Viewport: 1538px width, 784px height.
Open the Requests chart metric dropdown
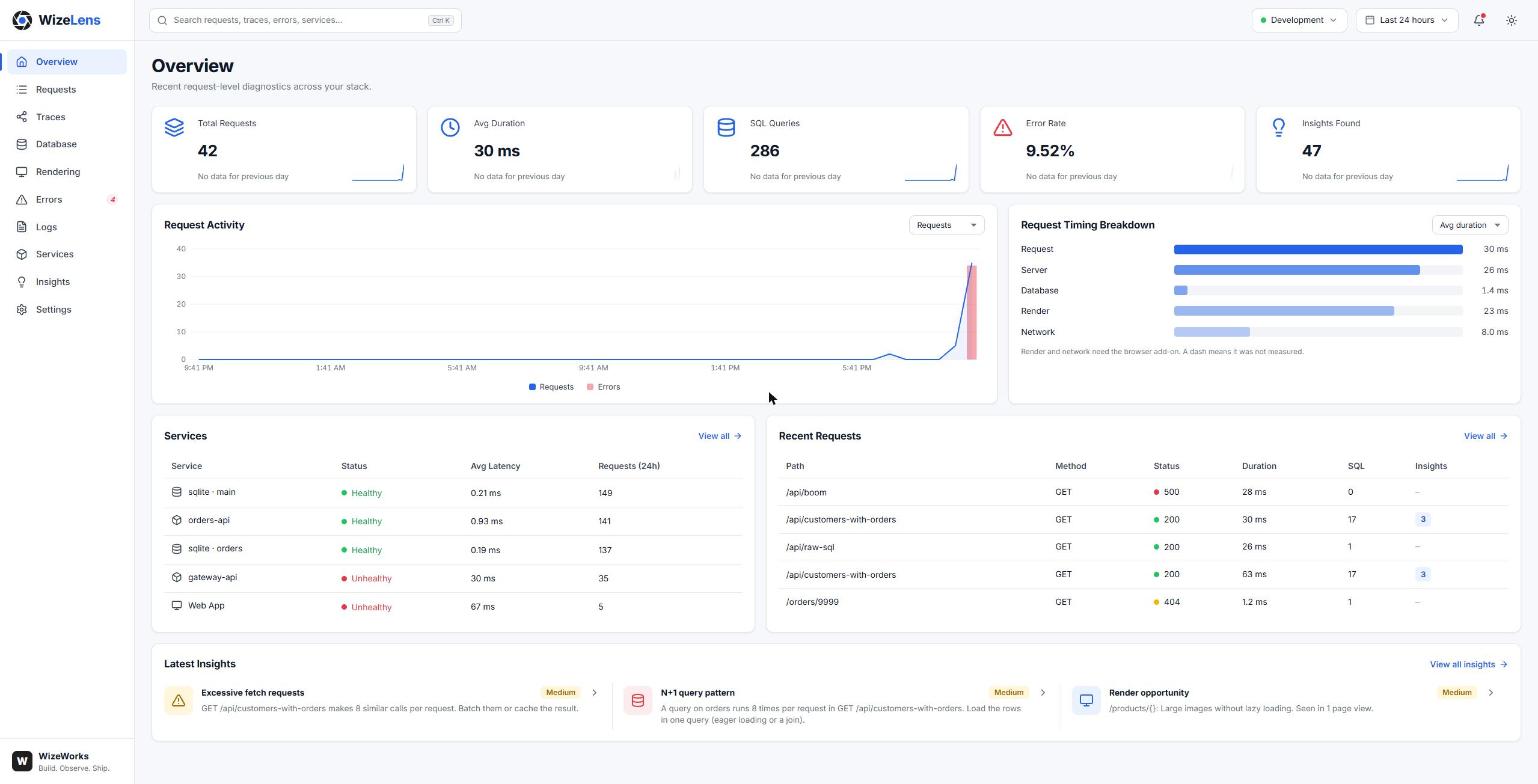click(946, 225)
